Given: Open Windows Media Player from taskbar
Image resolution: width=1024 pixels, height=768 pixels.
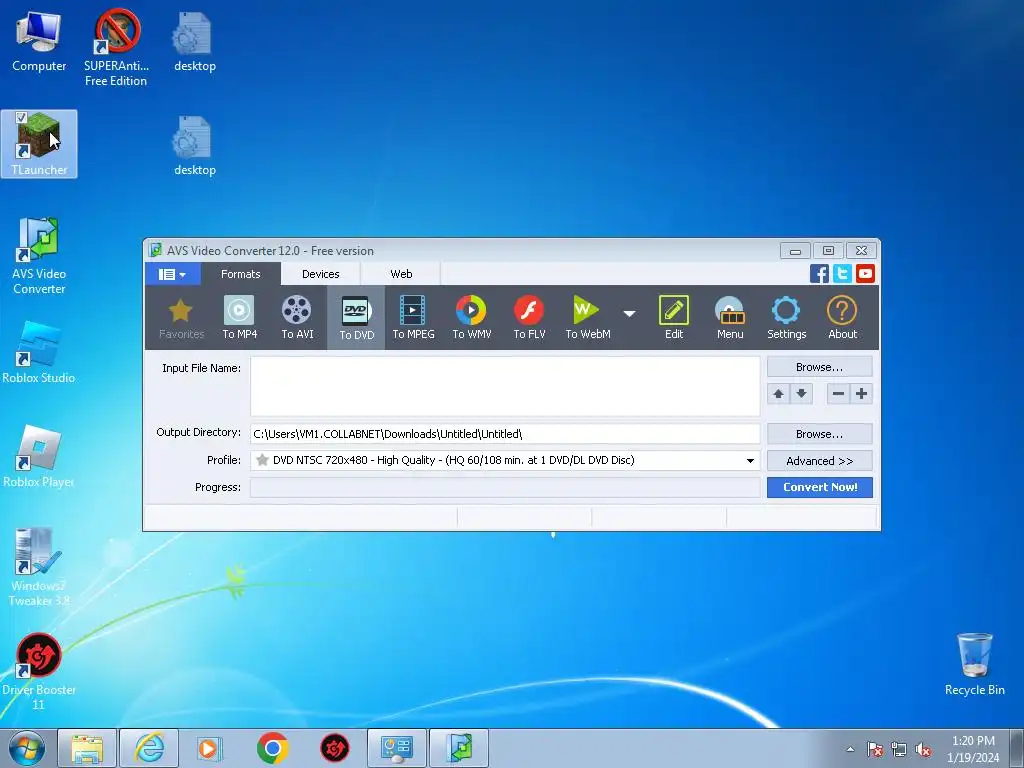Looking at the screenshot, I should pyautogui.click(x=210, y=748).
